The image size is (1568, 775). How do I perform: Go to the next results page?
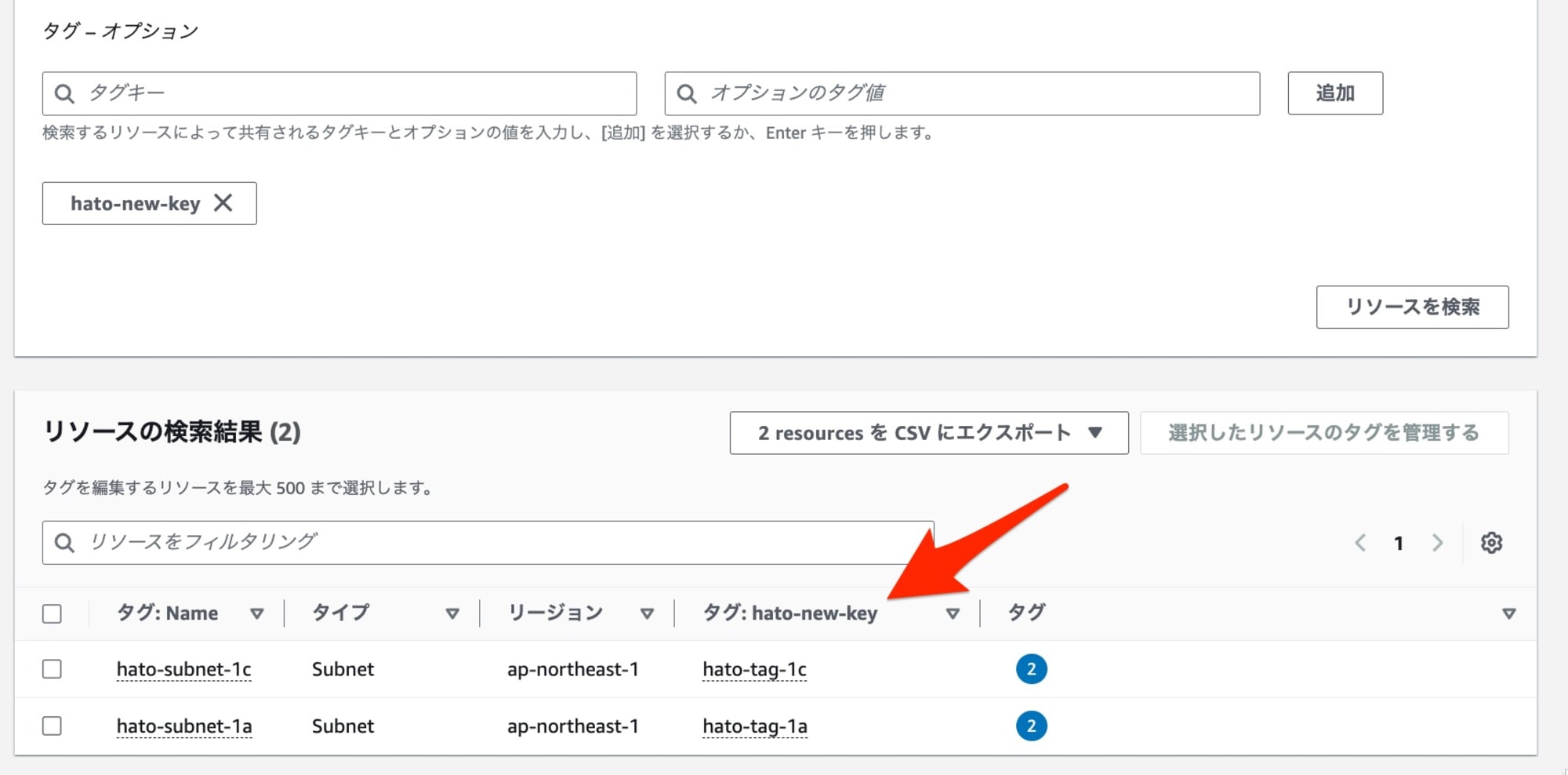1437,543
